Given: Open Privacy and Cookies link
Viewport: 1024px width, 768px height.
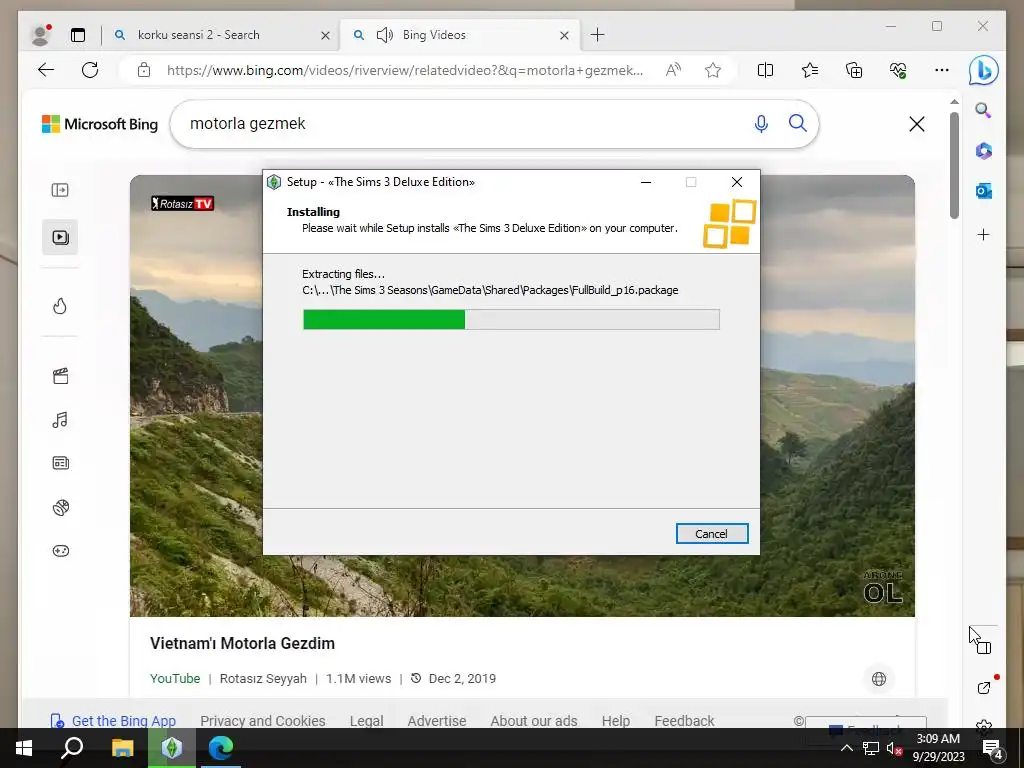Looking at the screenshot, I should point(263,721).
